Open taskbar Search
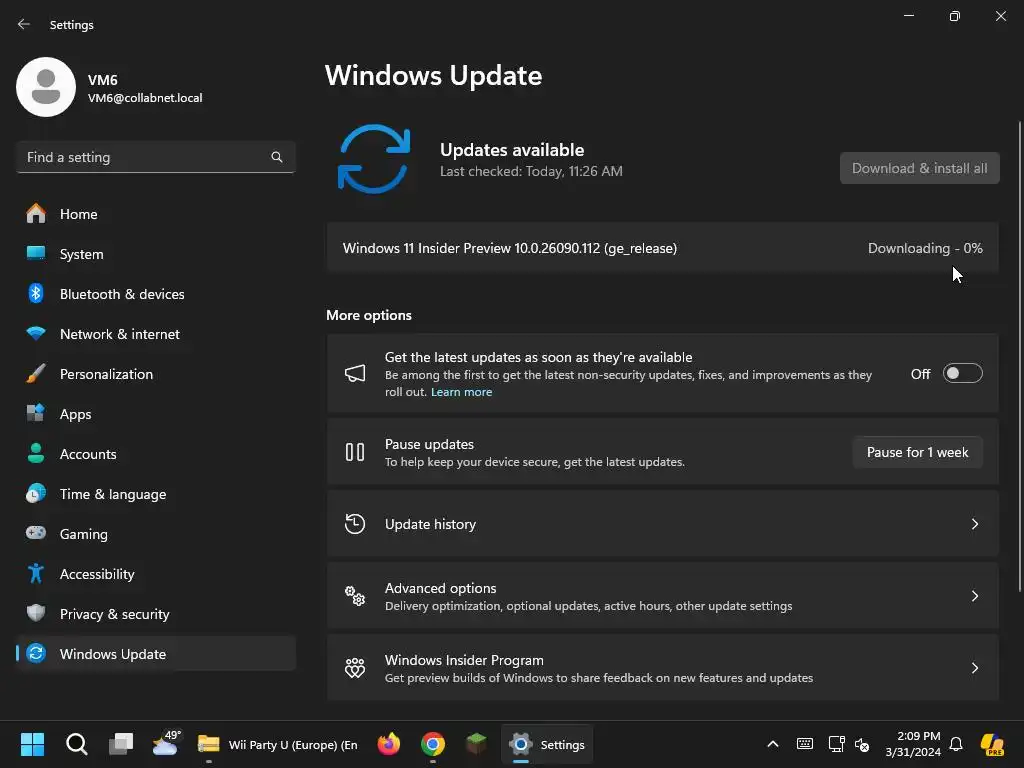Image resolution: width=1024 pixels, height=768 pixels. coord(76,744)
